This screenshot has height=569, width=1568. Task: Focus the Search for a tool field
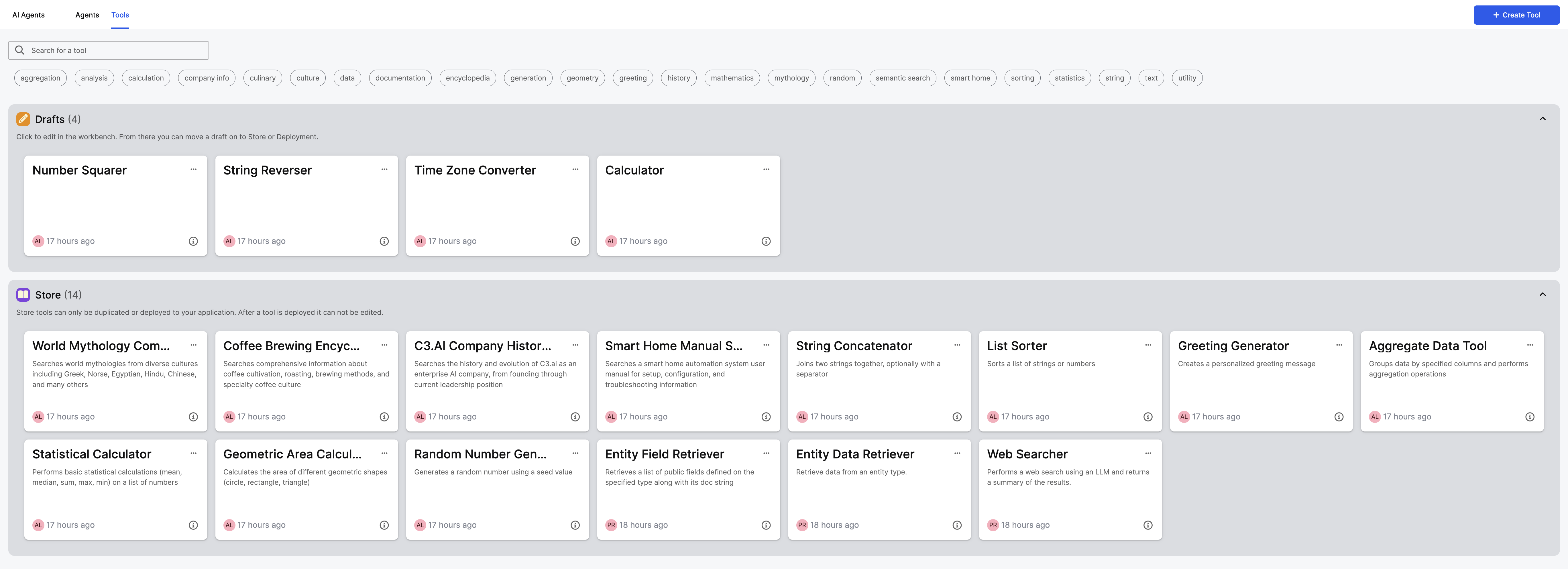[108, 50]
